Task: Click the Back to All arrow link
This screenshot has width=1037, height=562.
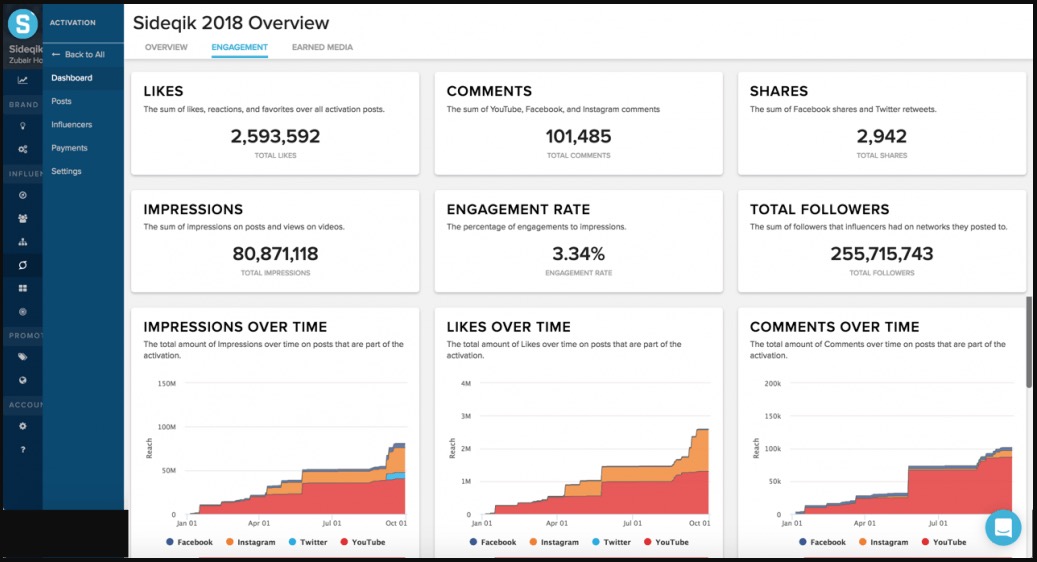Action: 78,54
